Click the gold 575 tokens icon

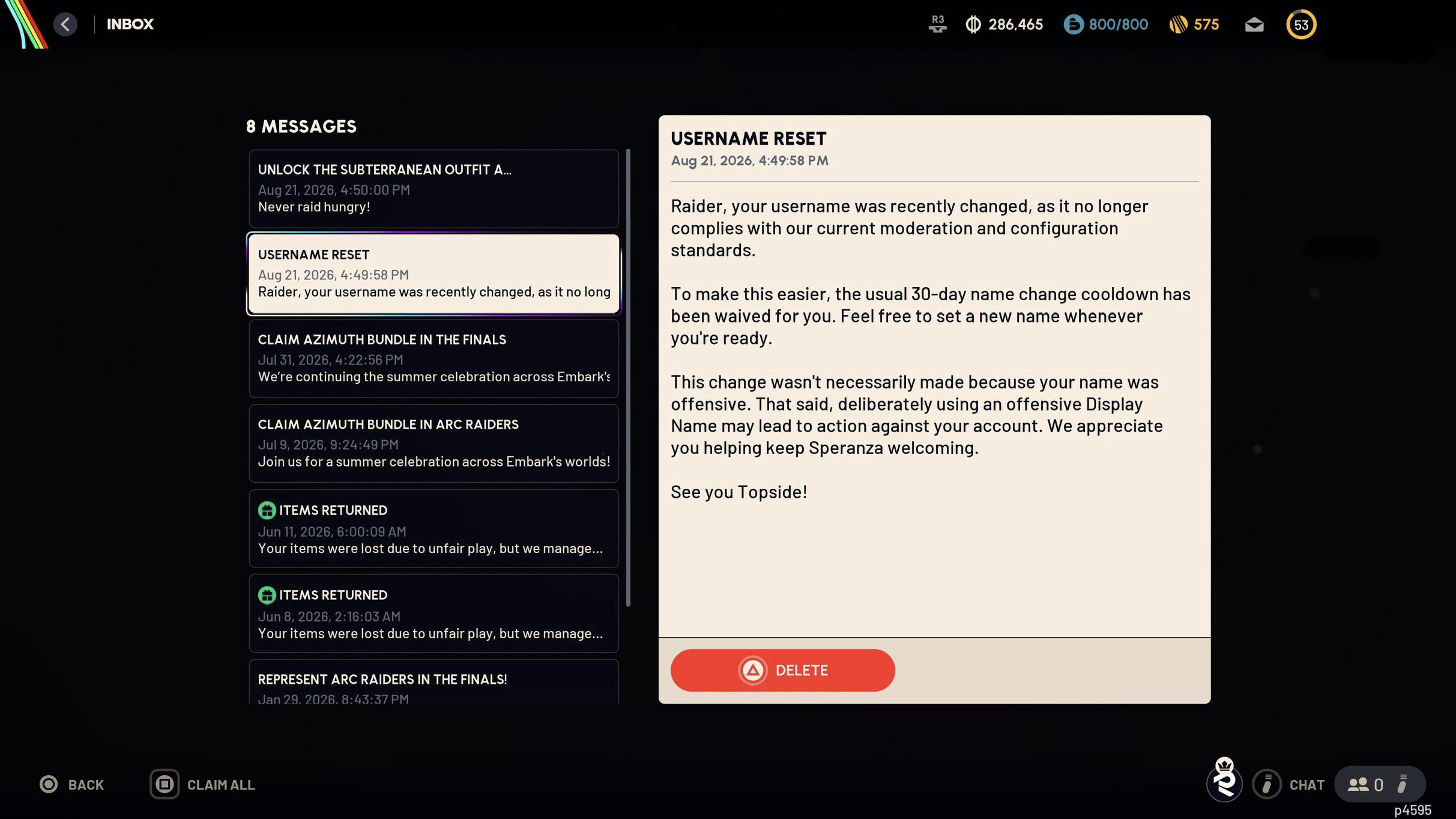pos(1178,25)
